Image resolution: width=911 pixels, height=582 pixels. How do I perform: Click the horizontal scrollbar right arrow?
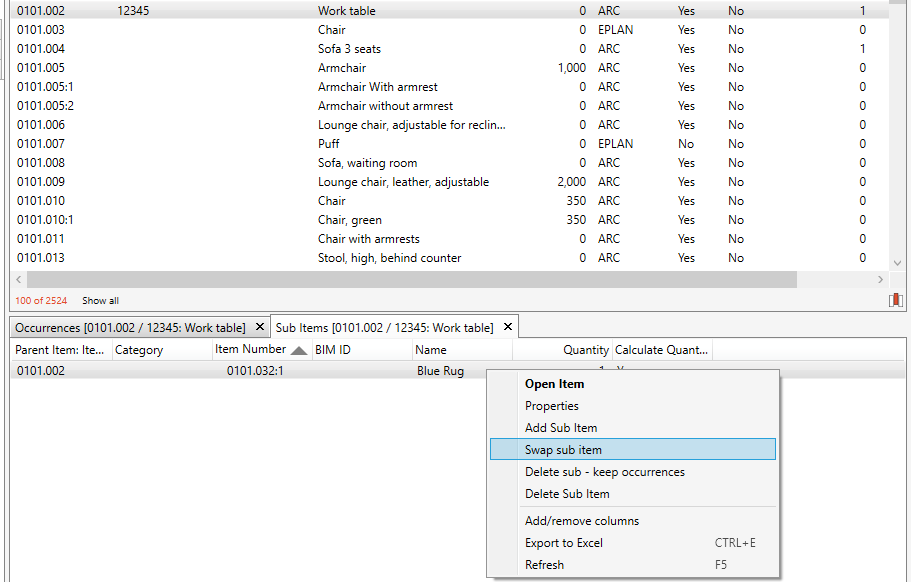pos(880,280)
